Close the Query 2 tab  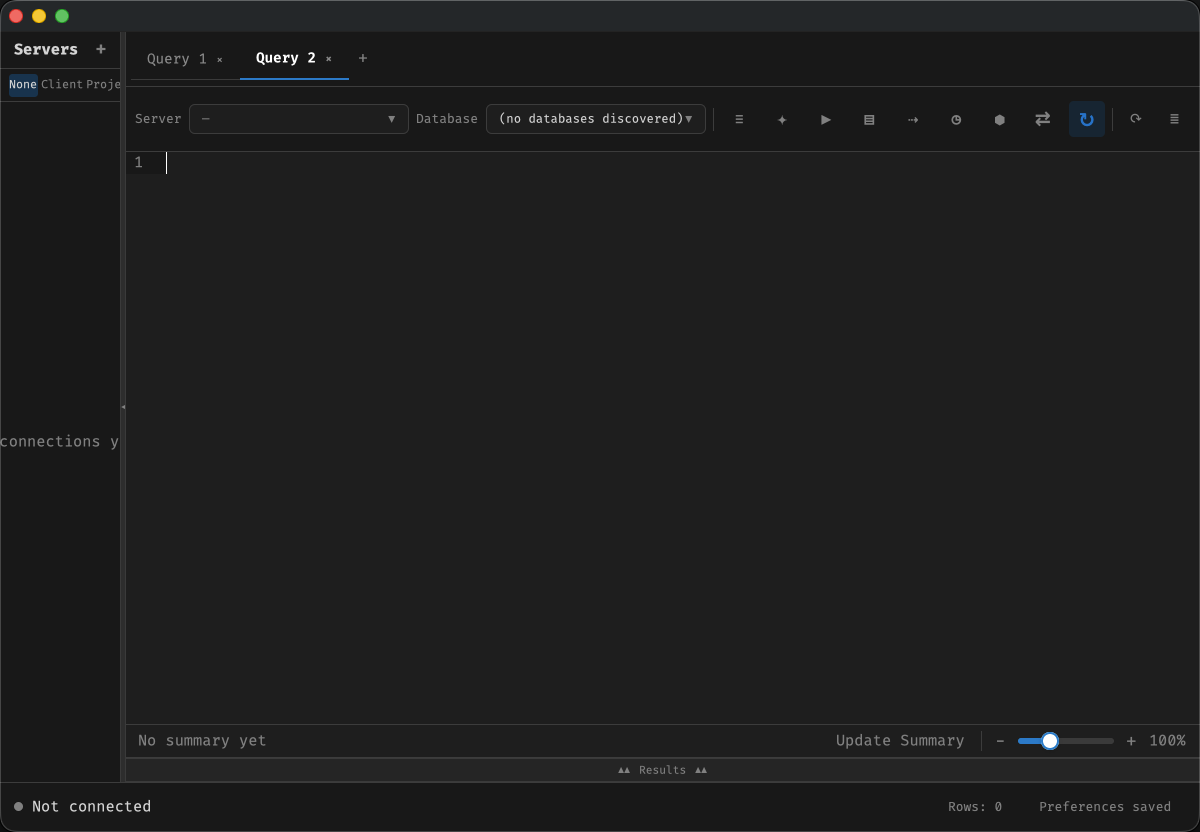click(x=328, y=59)
